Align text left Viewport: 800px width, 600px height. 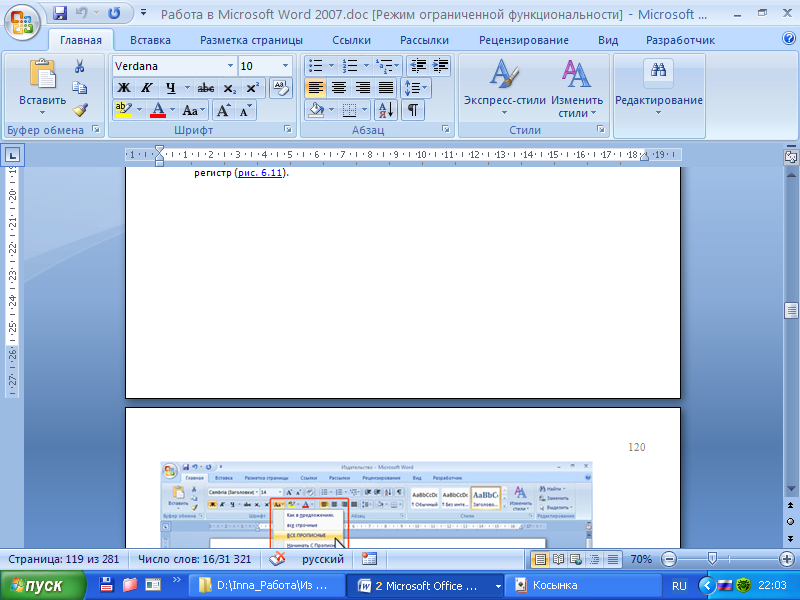coord(315,88)
